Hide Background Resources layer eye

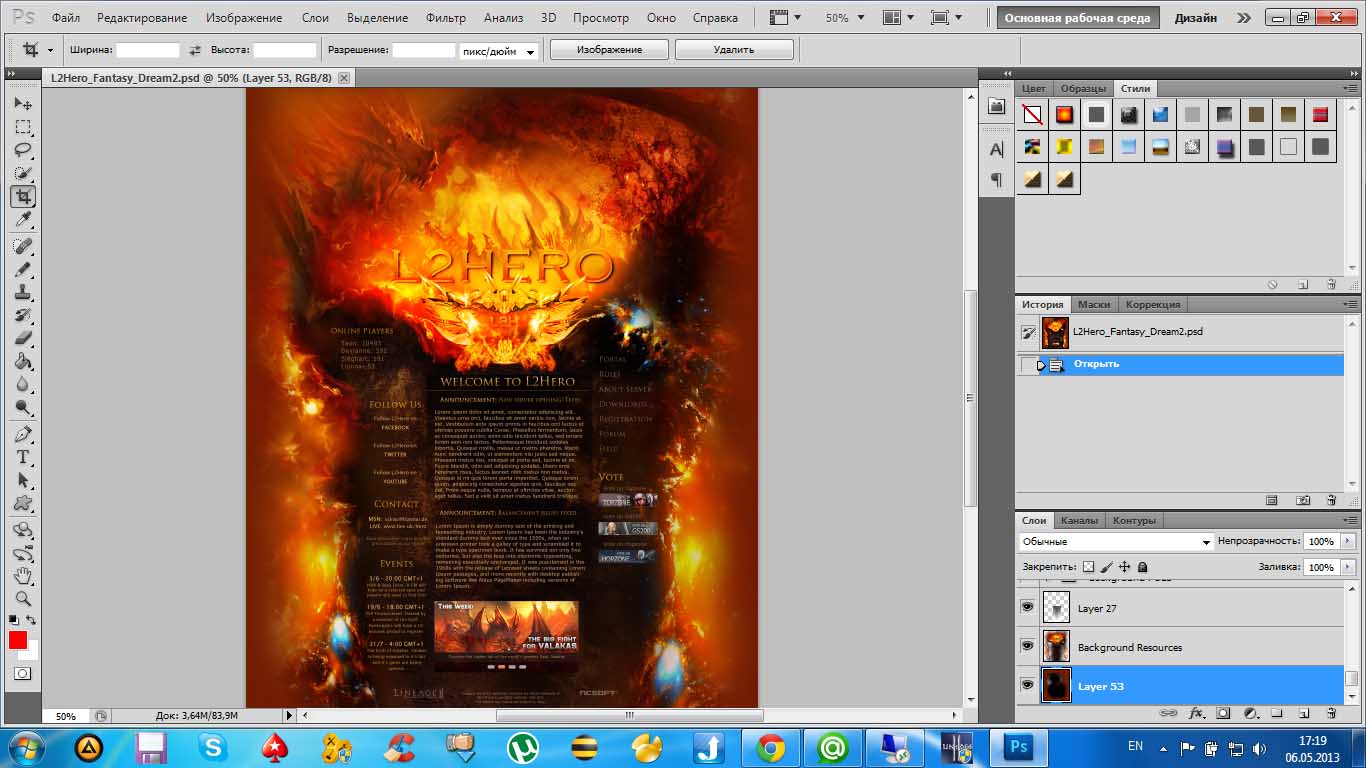pos(1027,646)
